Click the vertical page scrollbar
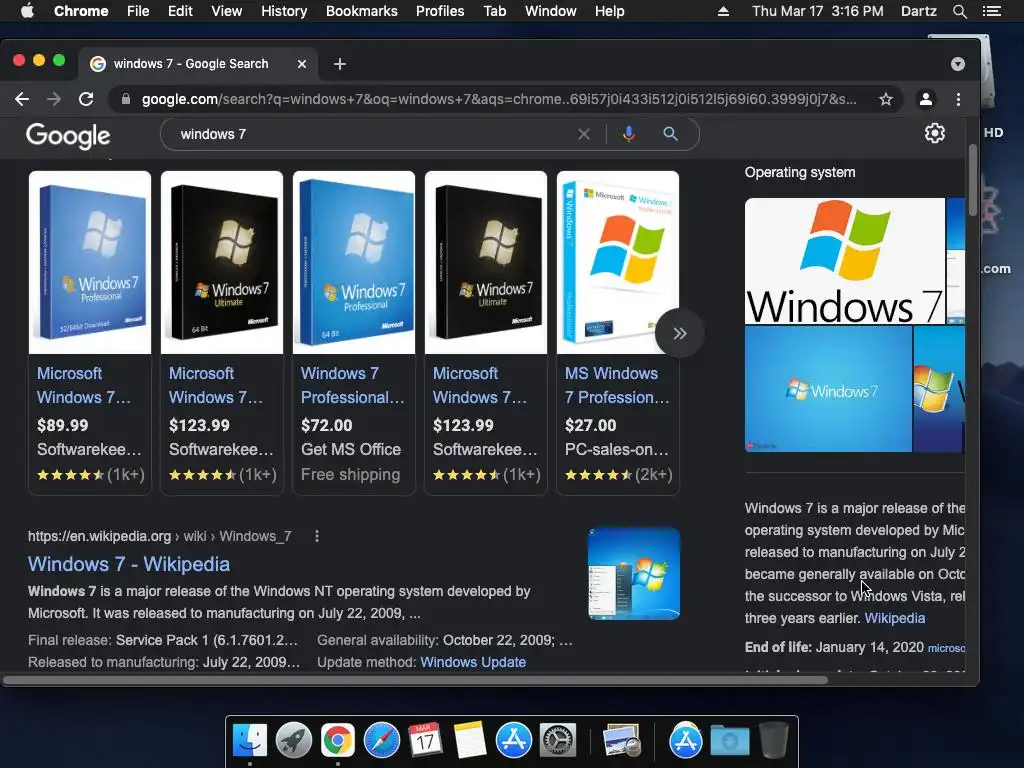The height and width of the screenshot is (768, 1024). point(972,180)
